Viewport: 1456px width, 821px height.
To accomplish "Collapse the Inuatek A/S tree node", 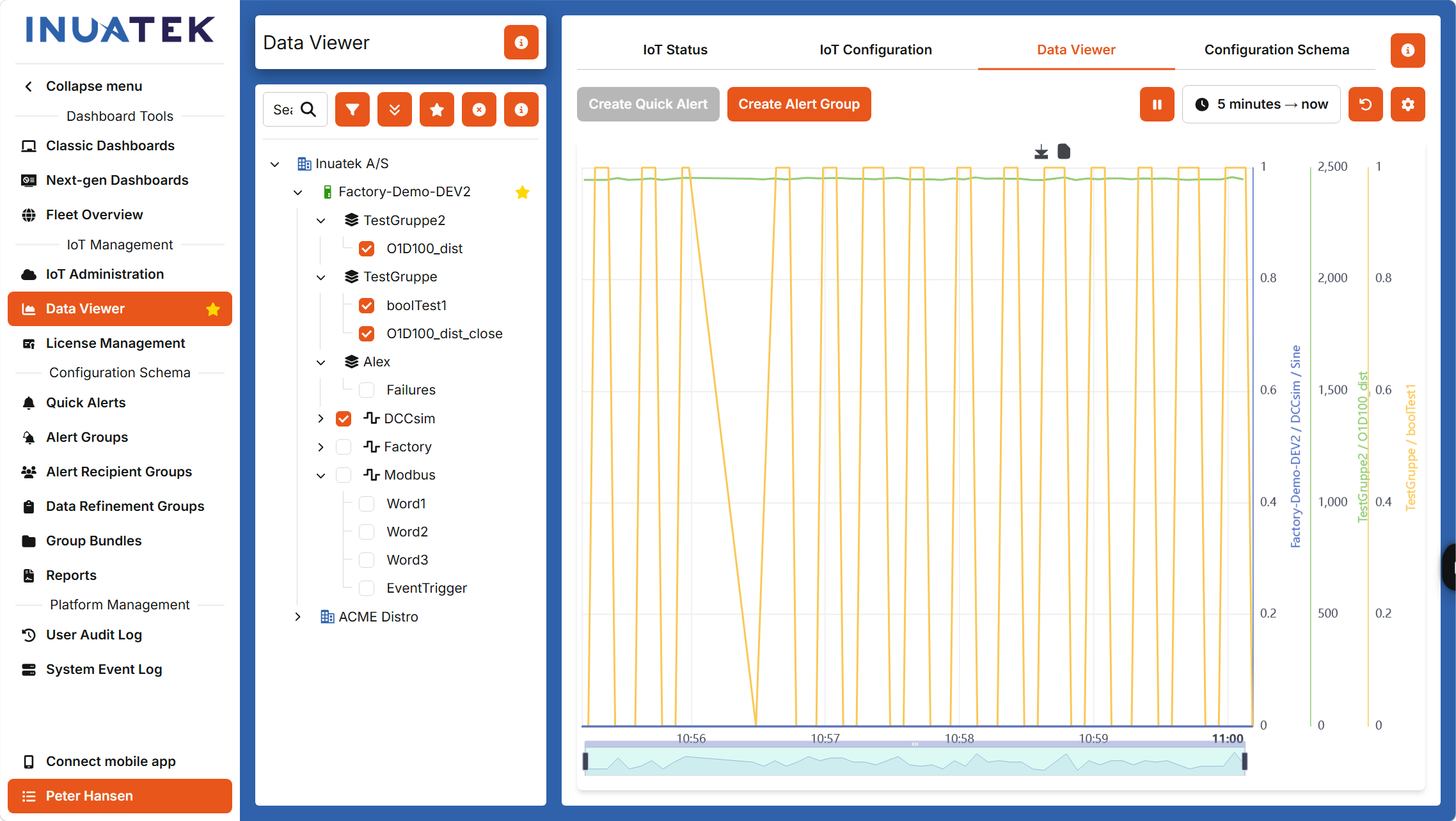I will 275,164.
